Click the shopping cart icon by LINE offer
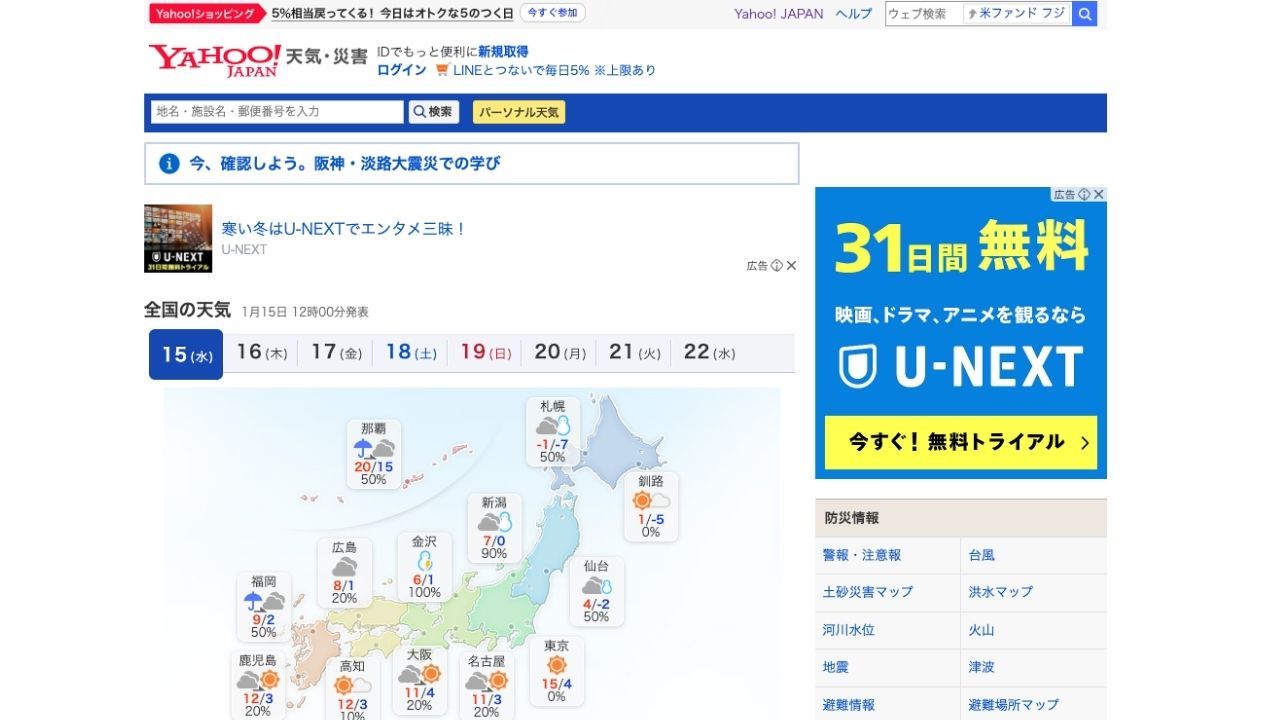 tap(442, 70)
